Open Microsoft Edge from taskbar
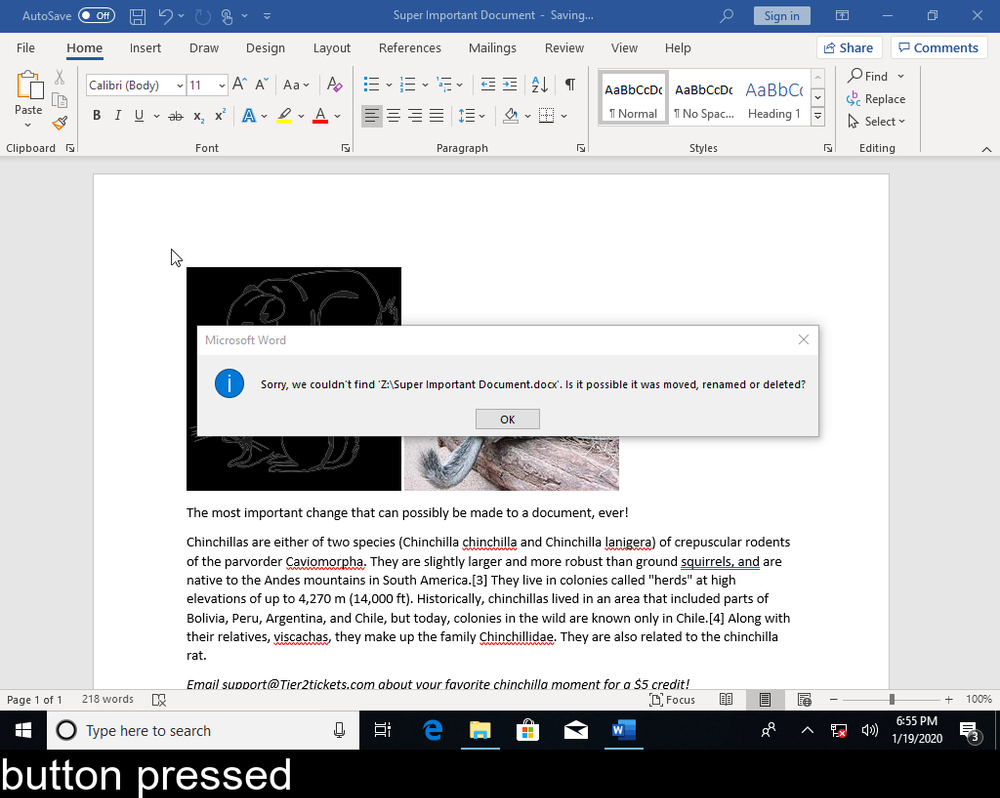Viewport: 1000px width, 798px height. [433, 730]
